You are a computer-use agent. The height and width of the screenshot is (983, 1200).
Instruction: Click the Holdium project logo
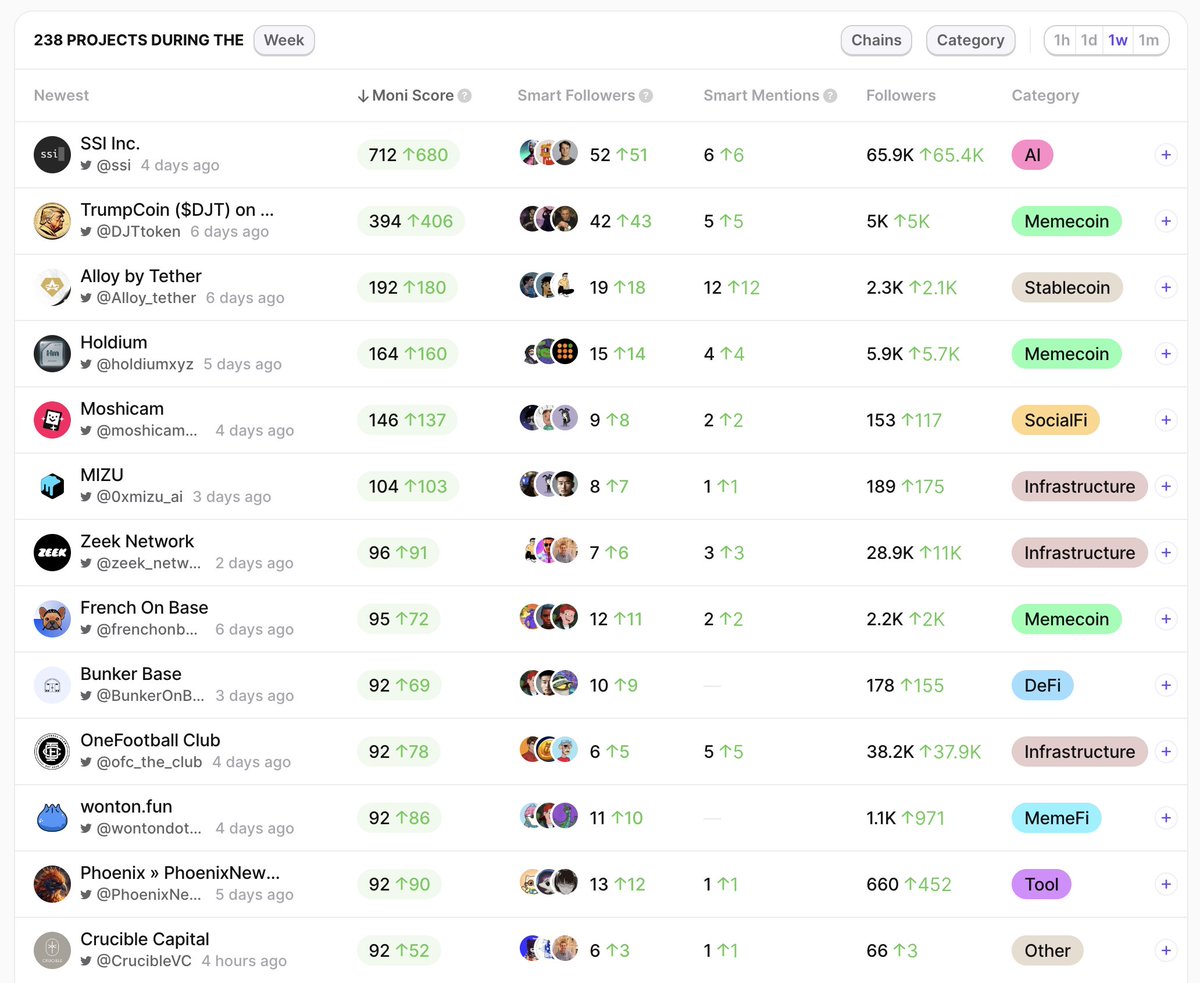[52, 354]
